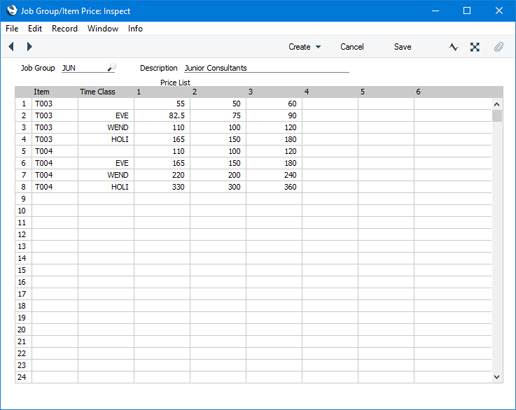Click the Job Group lookup magnifier icon

pos(112,67)
